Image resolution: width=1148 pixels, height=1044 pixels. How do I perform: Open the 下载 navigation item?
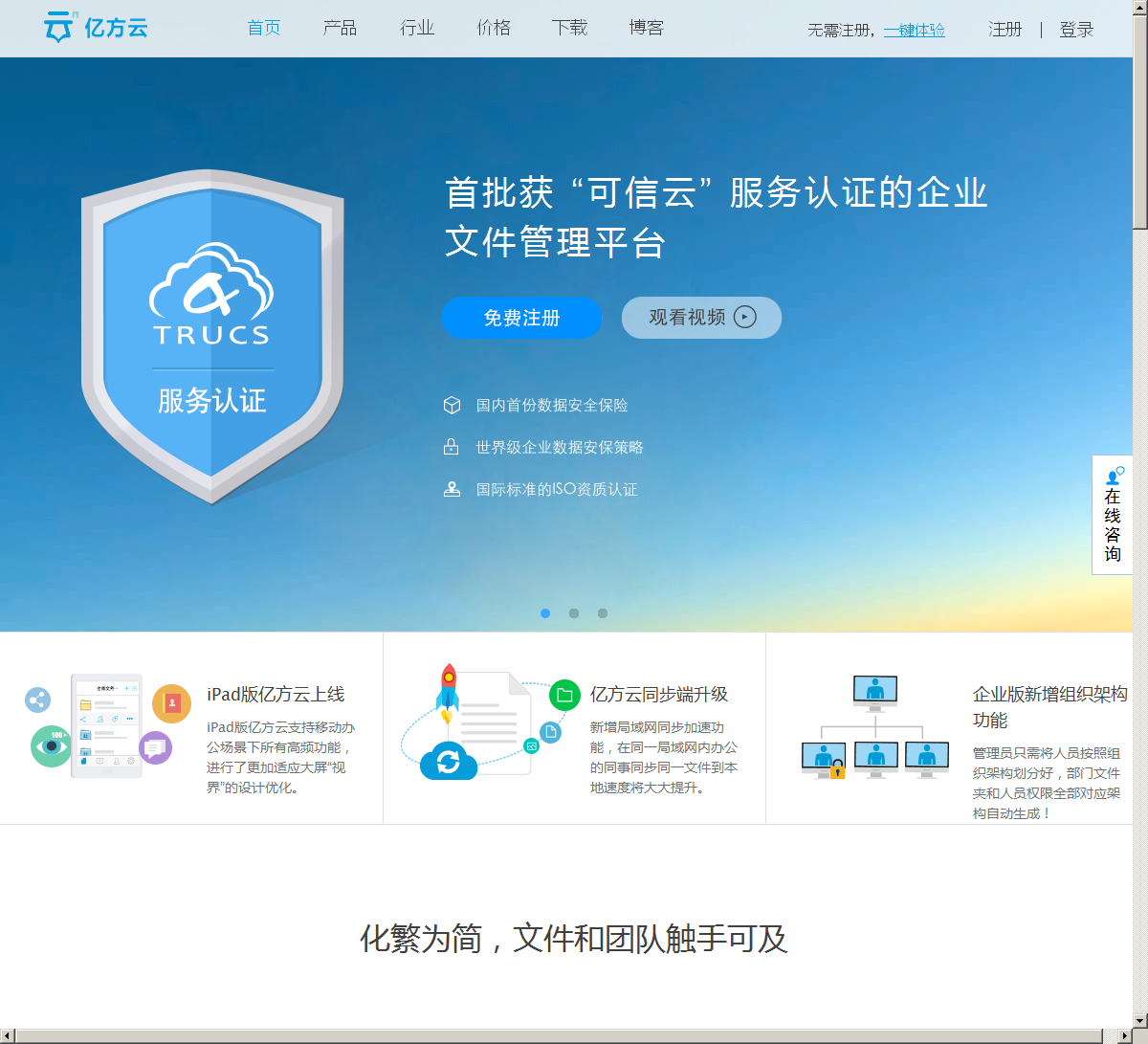(570, 28)
